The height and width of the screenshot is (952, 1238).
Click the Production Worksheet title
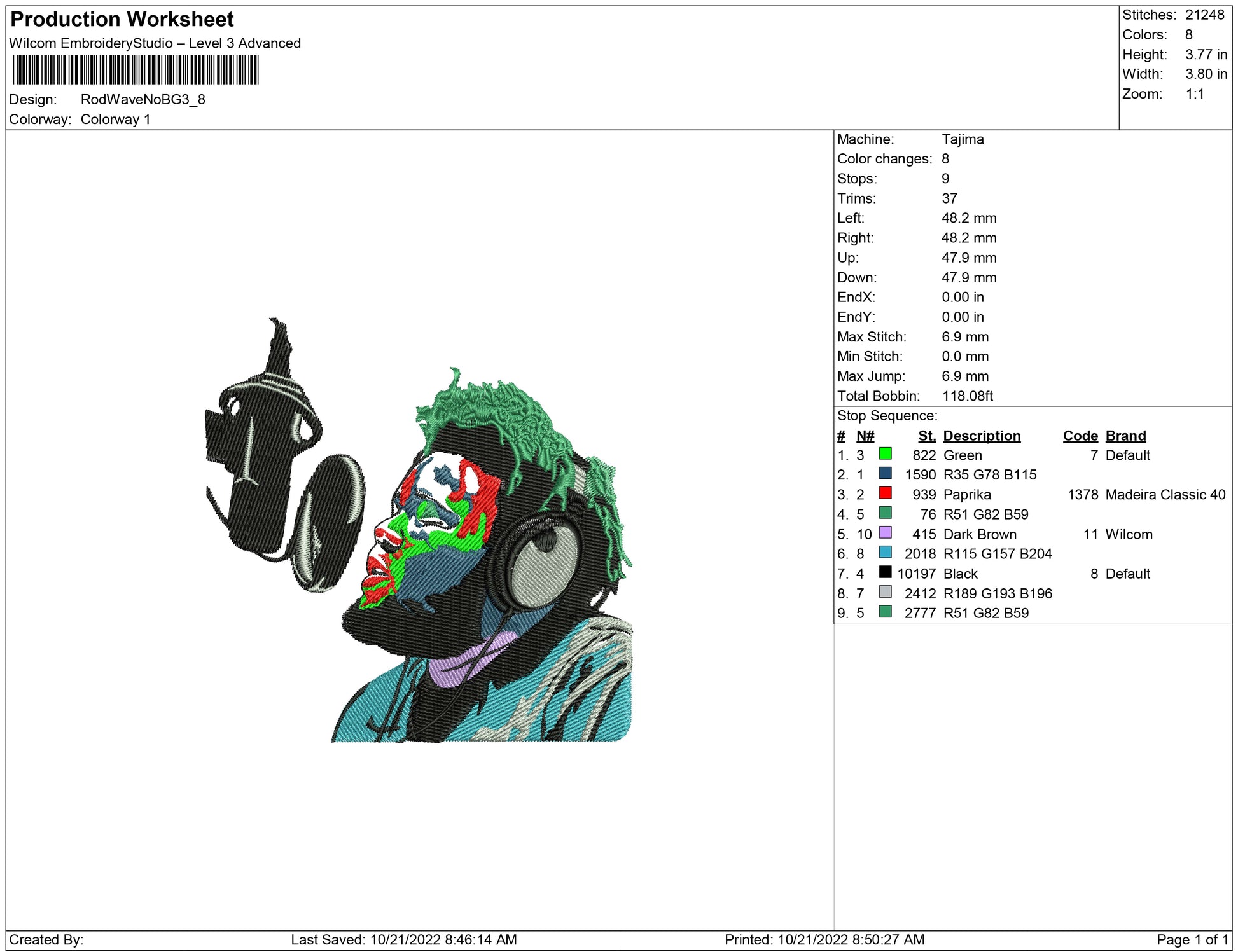[x=122, y=19]
